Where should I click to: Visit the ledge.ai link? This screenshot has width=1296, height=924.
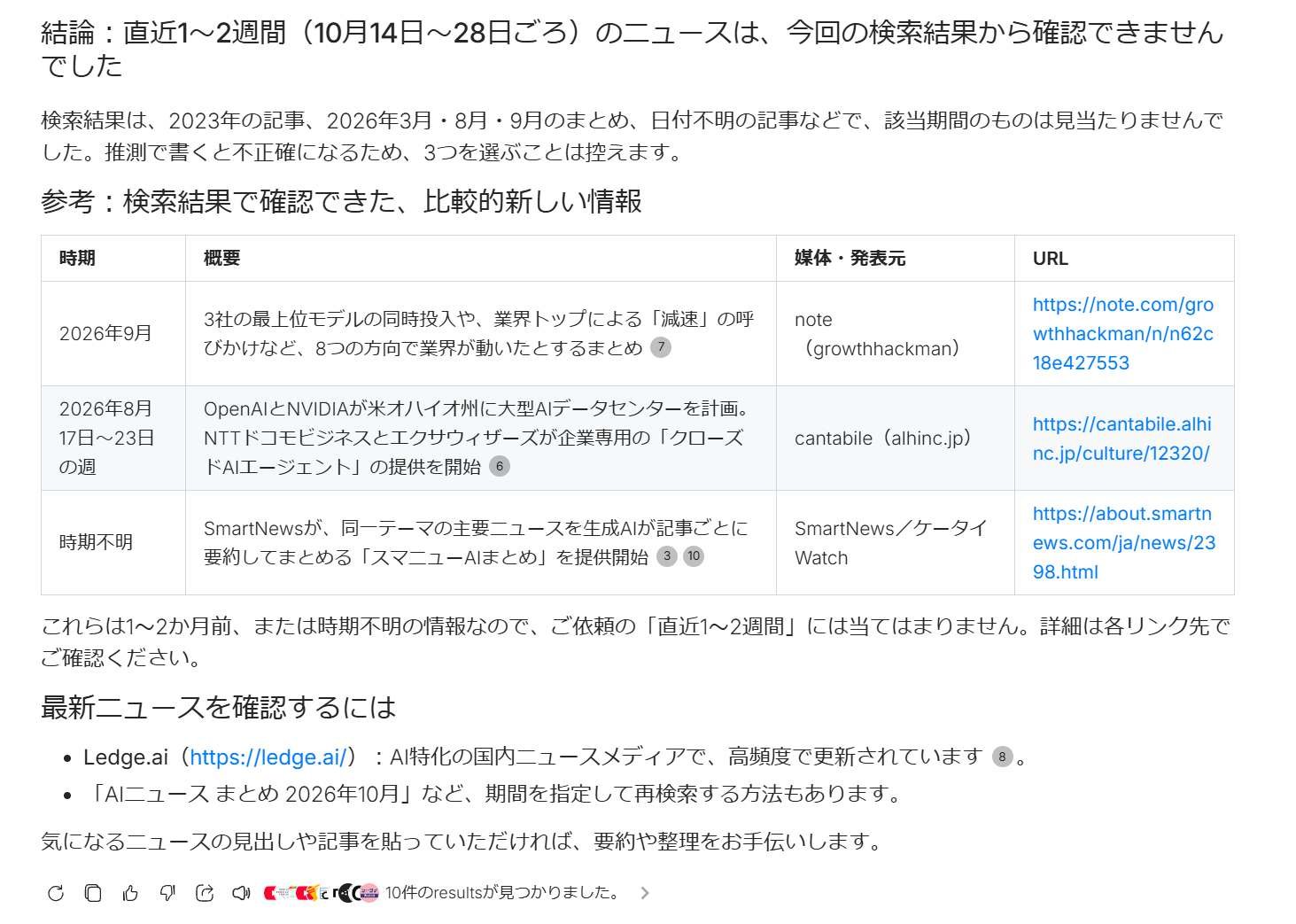coord(268,757)
